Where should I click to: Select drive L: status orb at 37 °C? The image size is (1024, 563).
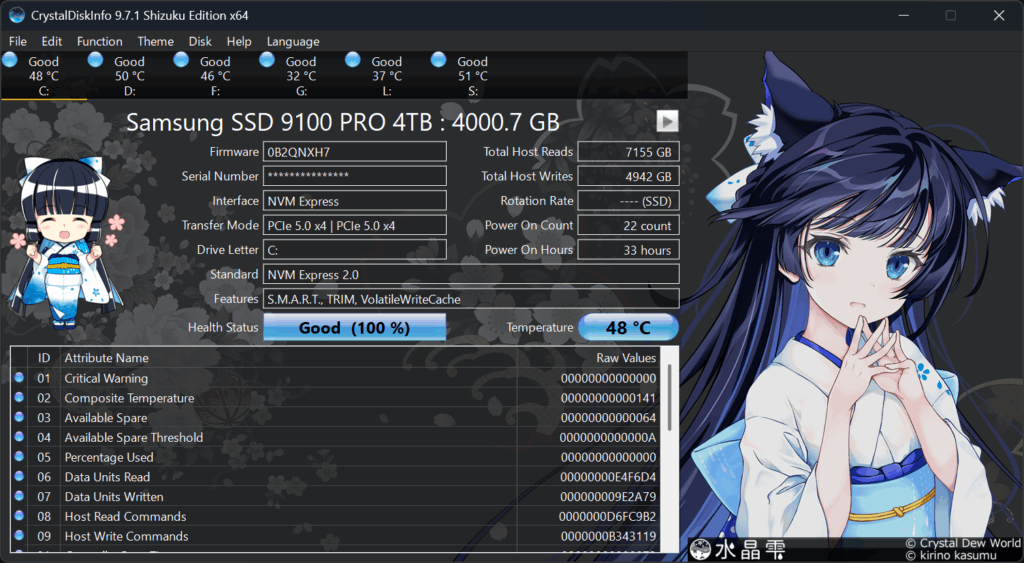pos(353,60)
